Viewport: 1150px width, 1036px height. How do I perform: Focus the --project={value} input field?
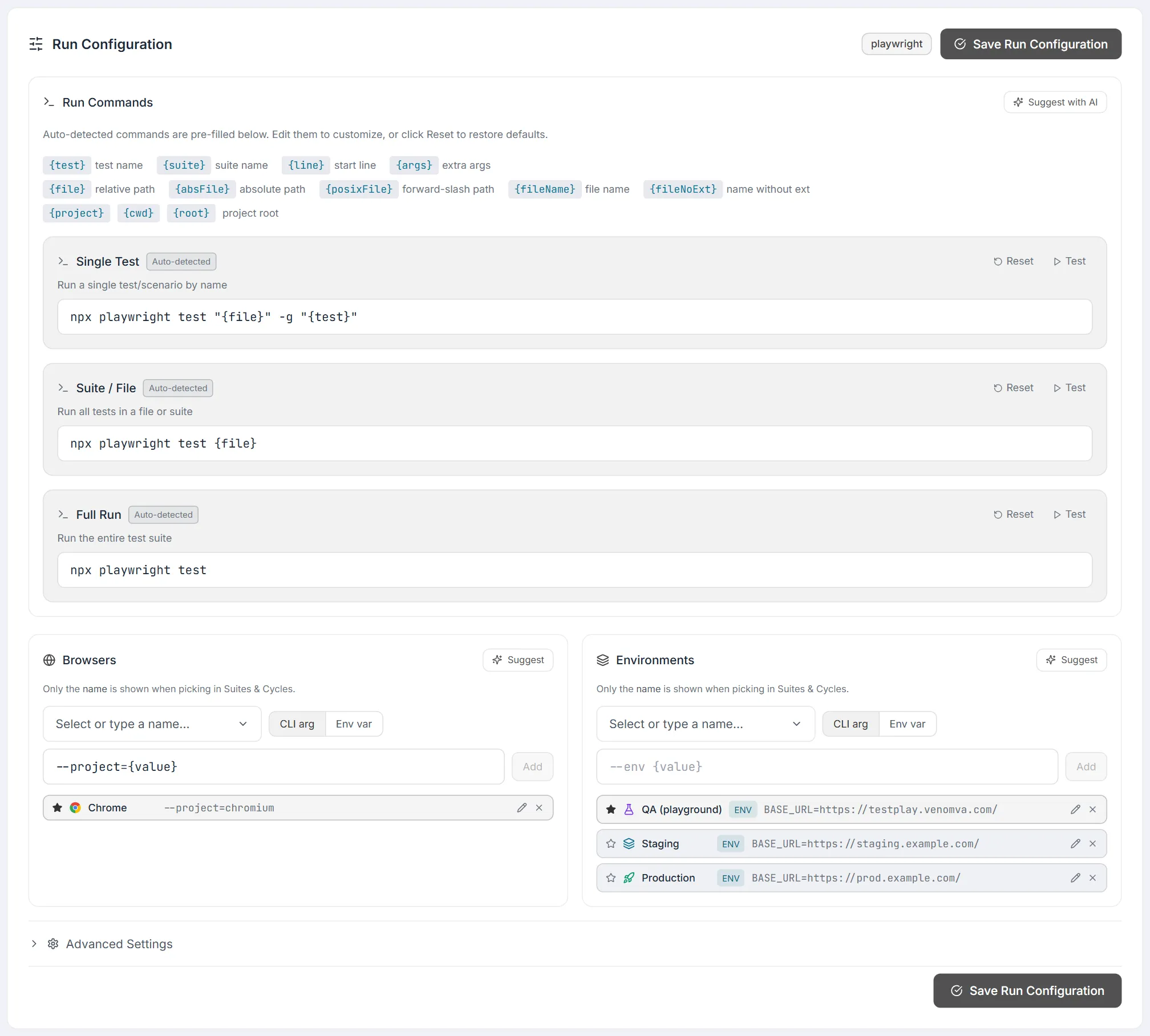point(274,767)
